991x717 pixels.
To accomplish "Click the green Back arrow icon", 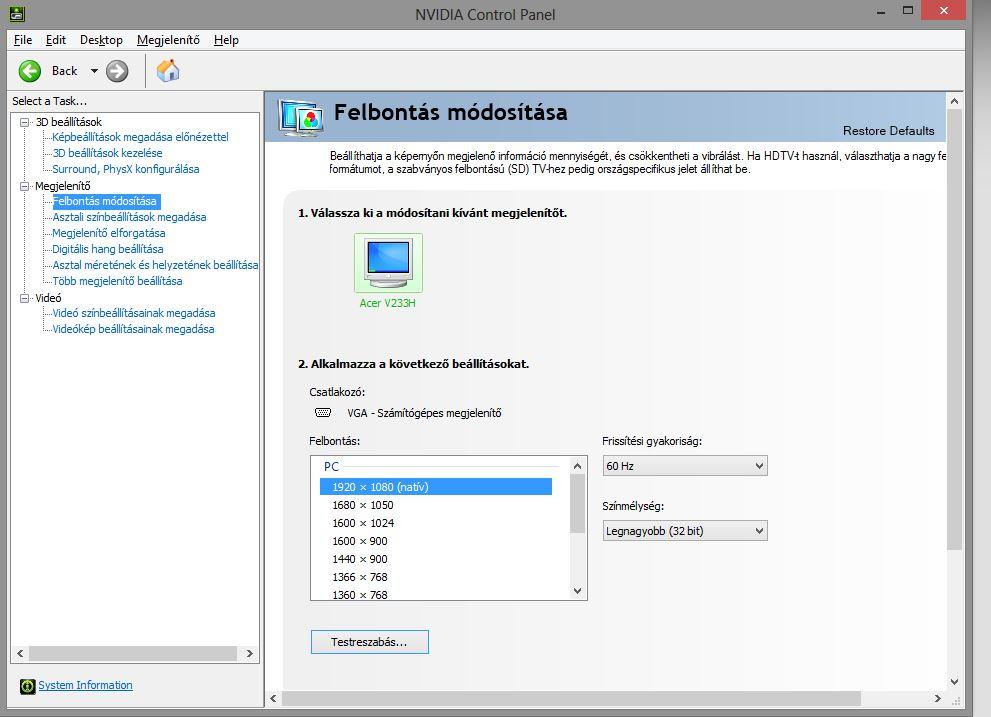I will [x=30, y=71].
